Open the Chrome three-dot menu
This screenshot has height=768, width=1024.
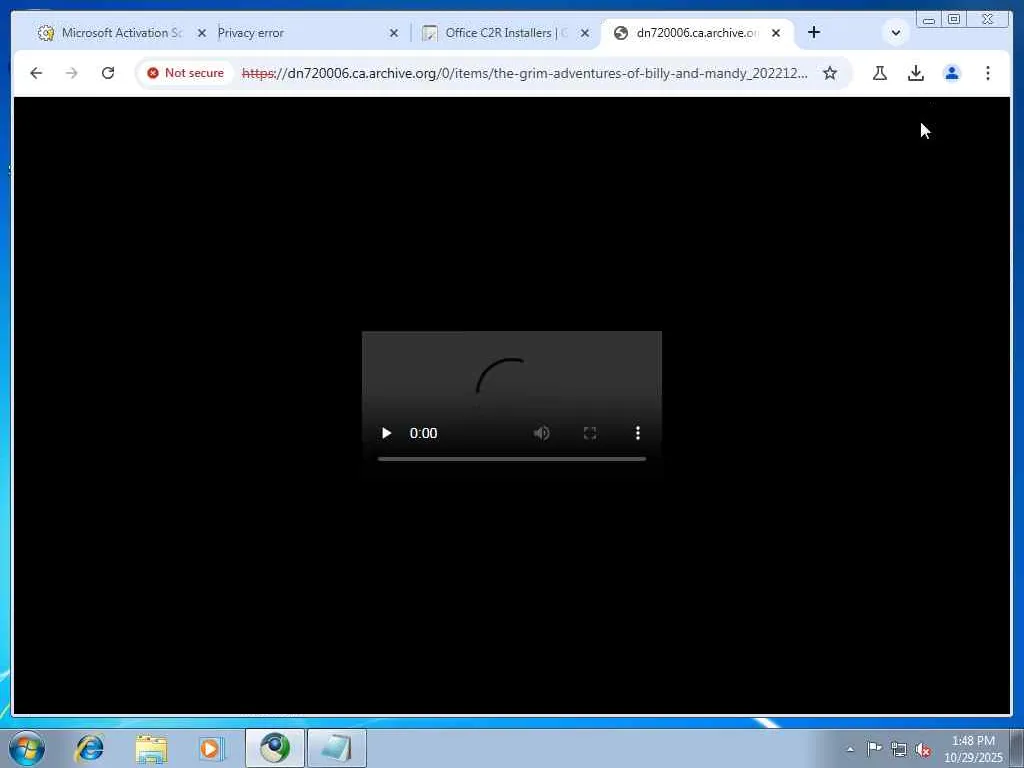(987, 73)
